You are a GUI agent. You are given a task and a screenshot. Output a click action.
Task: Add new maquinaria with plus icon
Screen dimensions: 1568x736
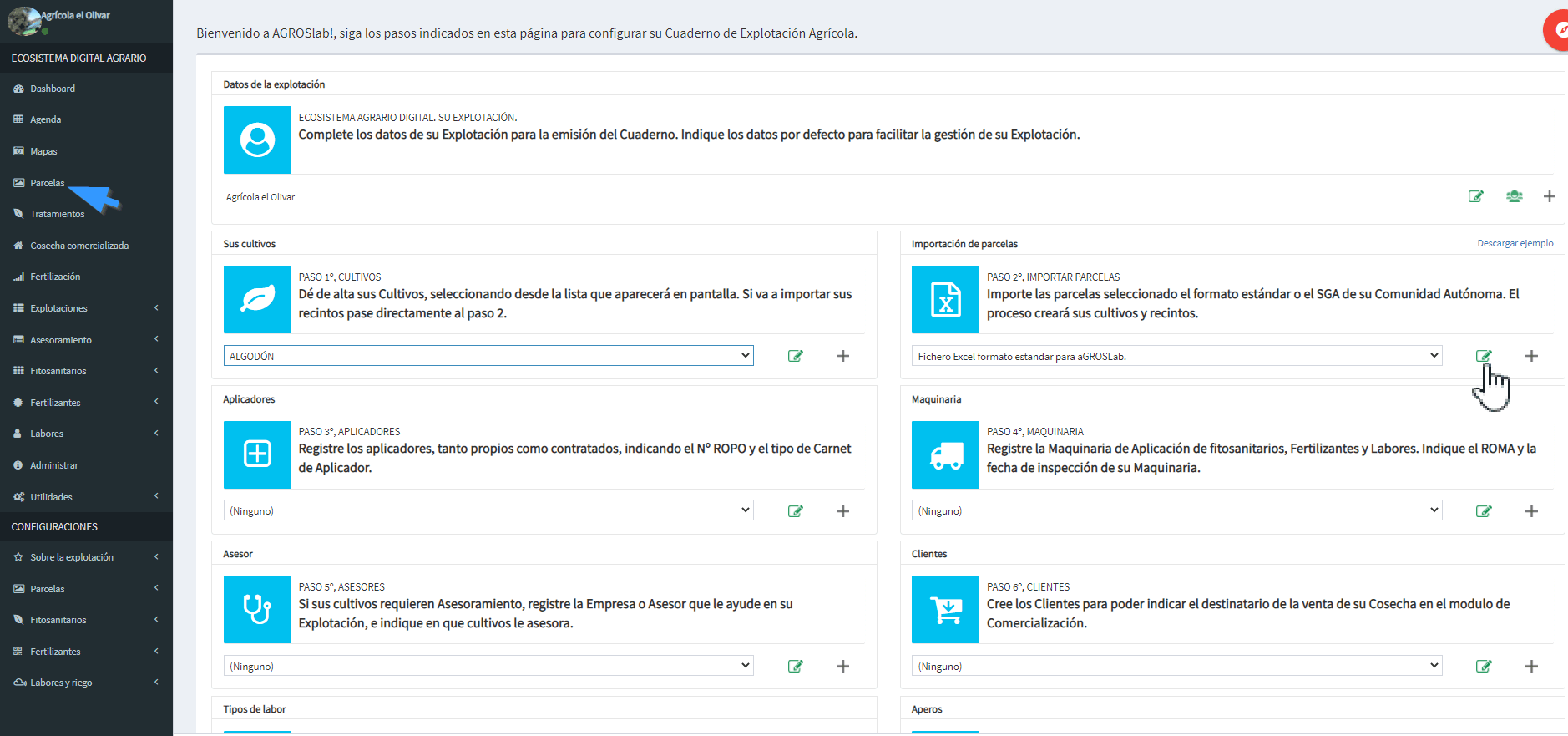point(1531,511)
